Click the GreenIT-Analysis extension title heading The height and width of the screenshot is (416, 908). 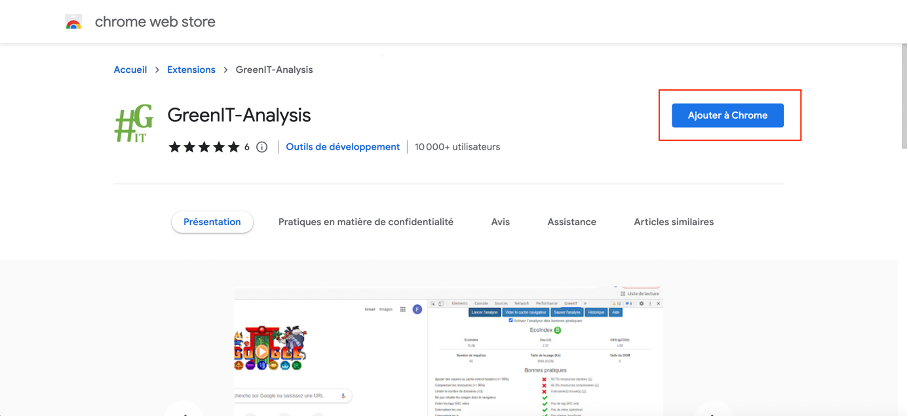[x=239, y=115]
